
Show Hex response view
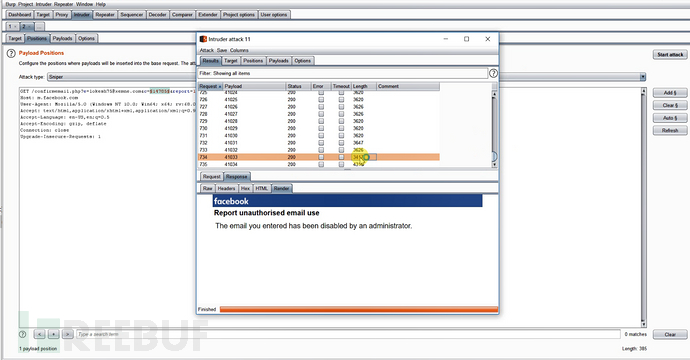pyautogui.click(x=245, y=188)
